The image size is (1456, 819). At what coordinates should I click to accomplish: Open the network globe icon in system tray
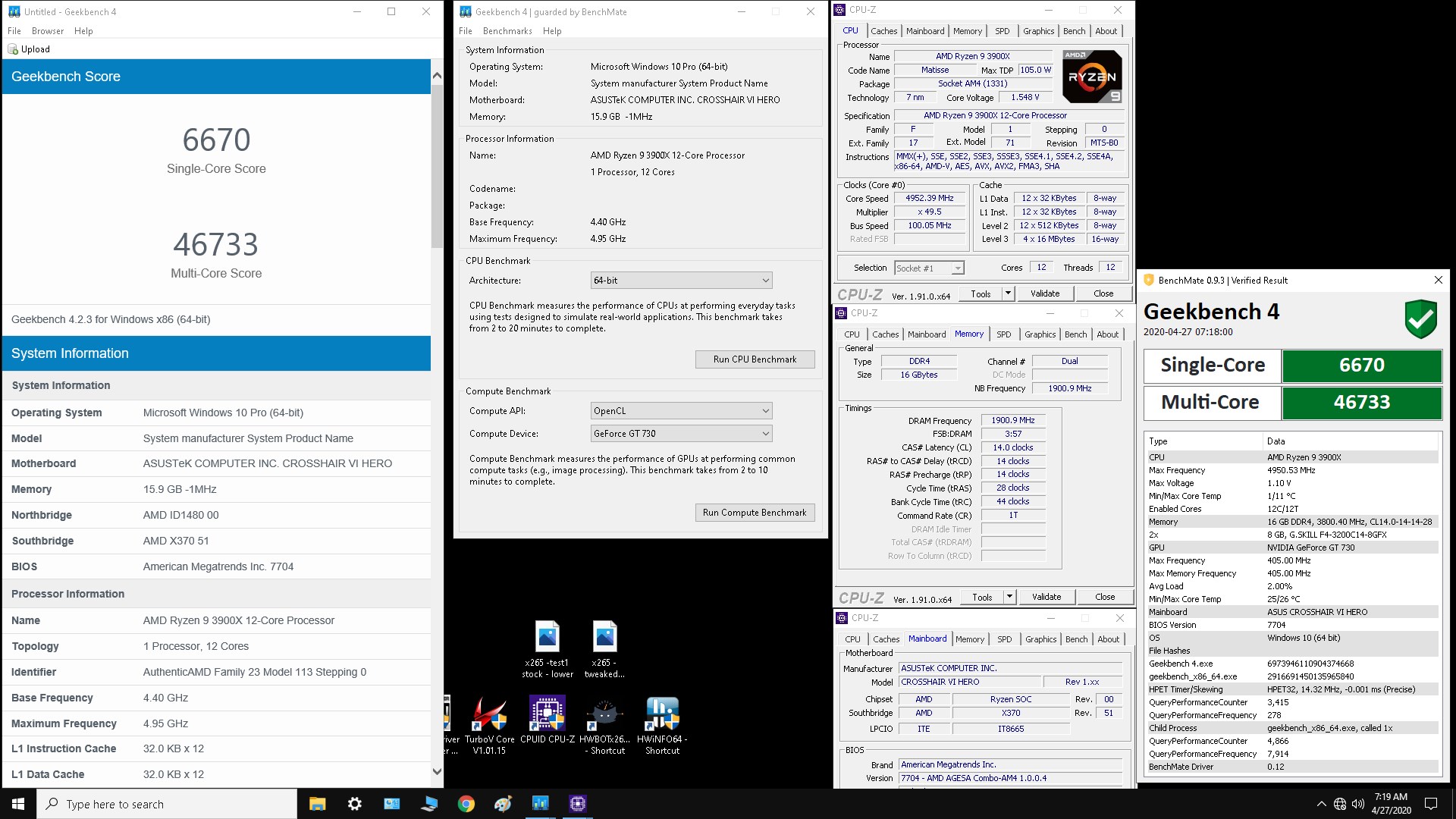[x=1340, y=804]
